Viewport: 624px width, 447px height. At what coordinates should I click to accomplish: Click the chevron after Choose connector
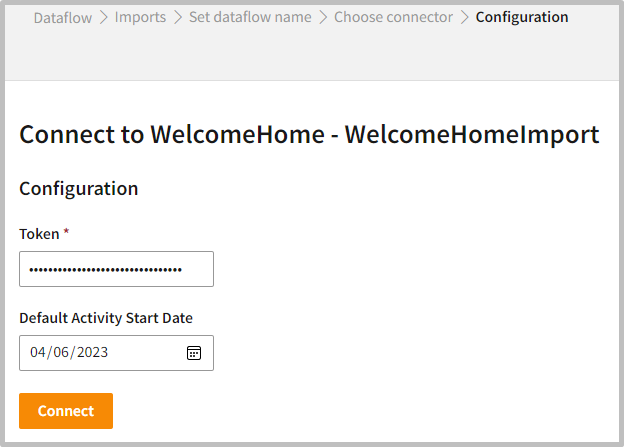pyautogui.click(x=464, y=18)
